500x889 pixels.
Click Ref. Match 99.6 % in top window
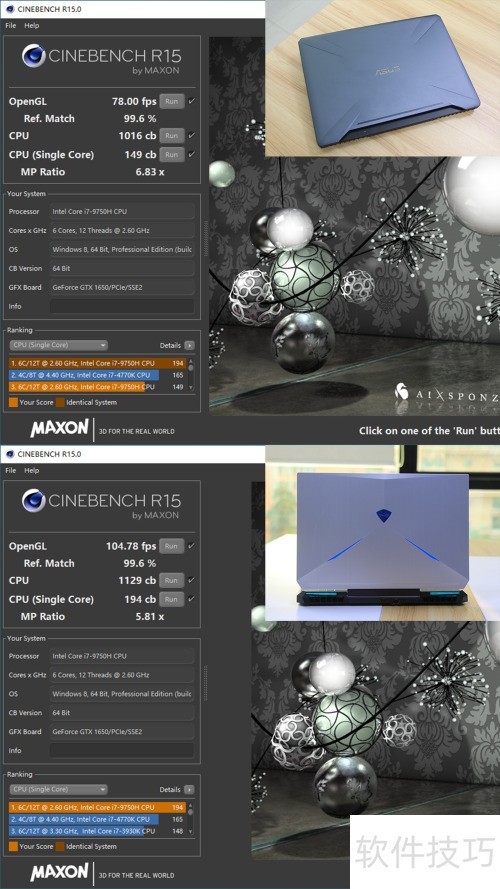pos(140,118)
